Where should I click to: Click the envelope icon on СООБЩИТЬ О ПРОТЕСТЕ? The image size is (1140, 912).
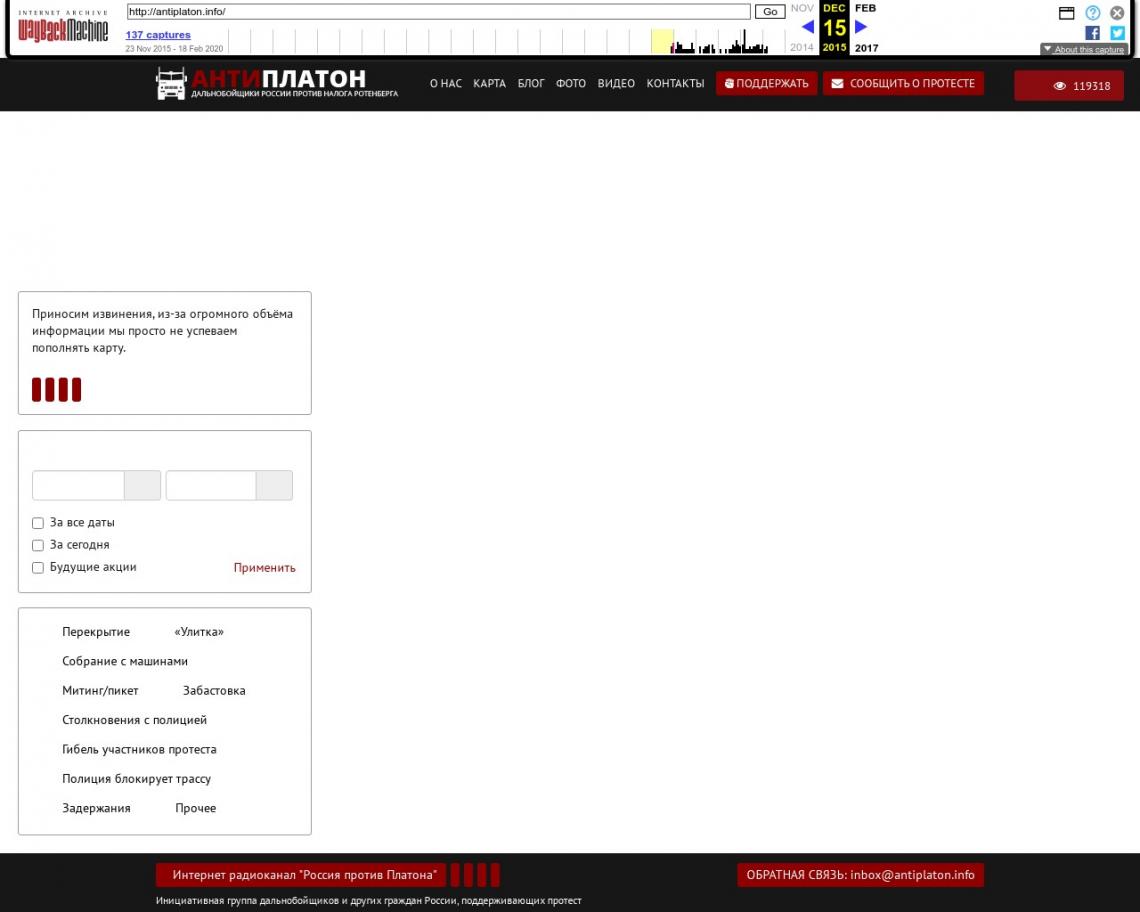[838, 84]
